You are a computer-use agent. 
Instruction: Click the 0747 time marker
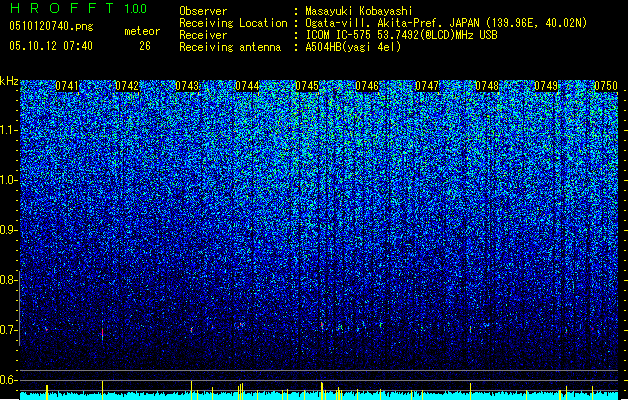click(x=427, y=86)
